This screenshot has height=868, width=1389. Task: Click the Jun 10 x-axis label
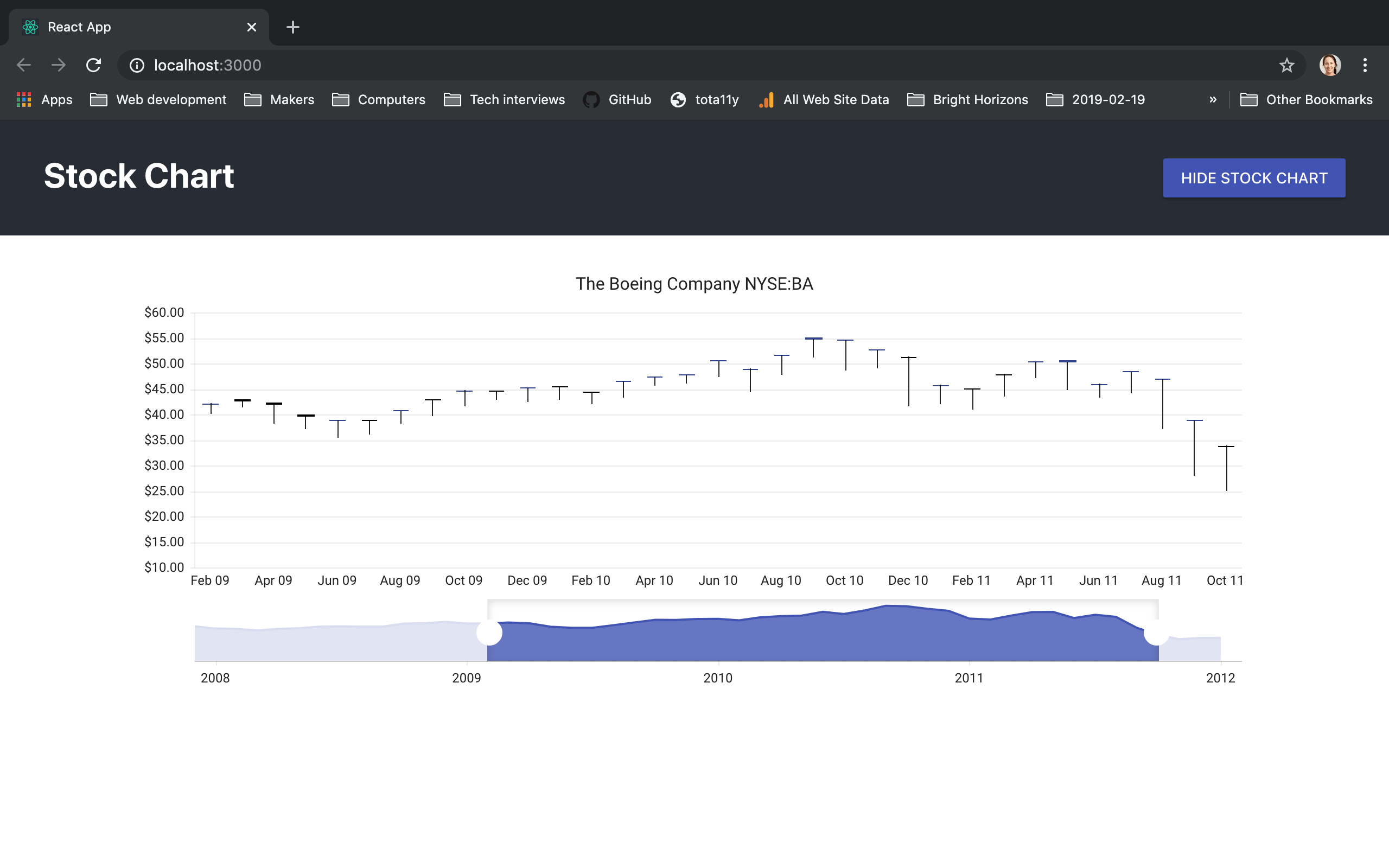pos(717,580)
